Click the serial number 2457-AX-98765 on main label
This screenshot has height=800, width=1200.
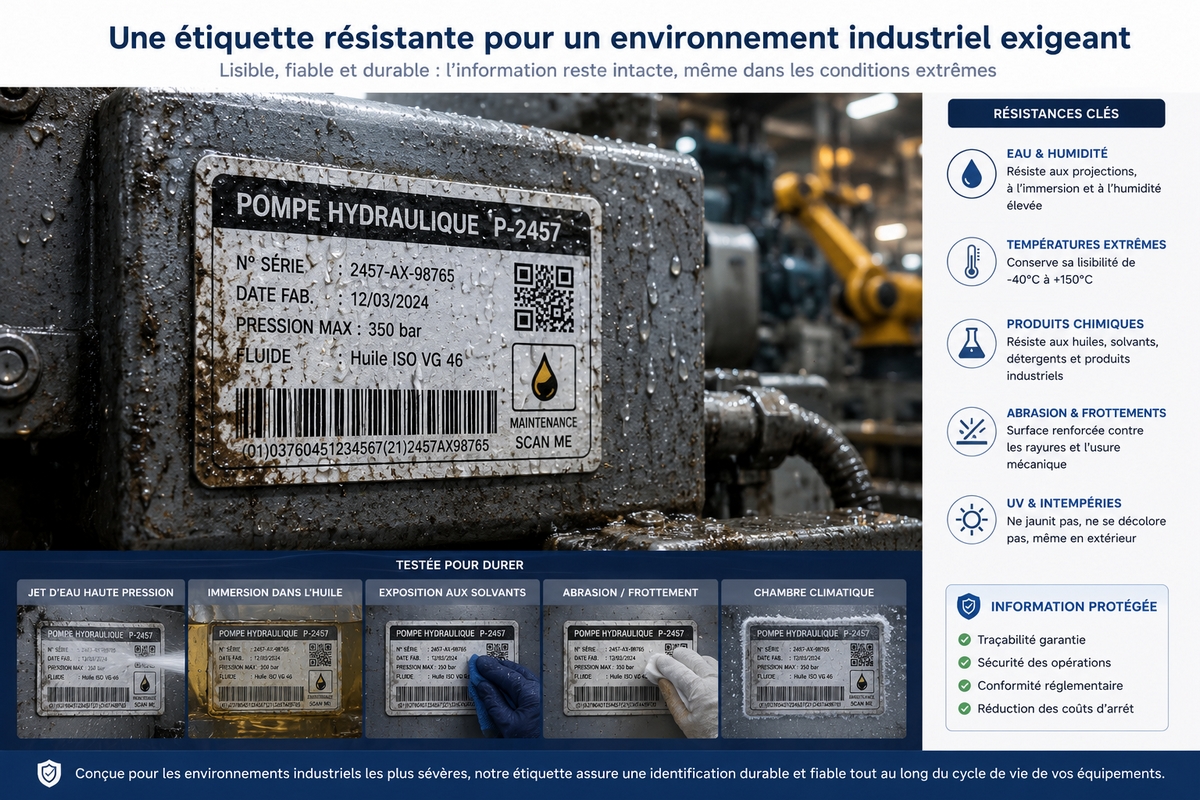[x=401, y=274]
